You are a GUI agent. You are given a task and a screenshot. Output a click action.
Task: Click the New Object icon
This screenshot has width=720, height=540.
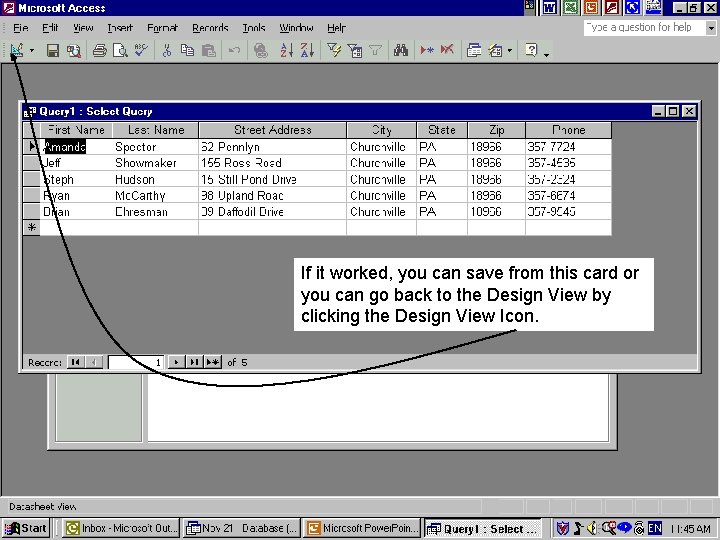495,51
